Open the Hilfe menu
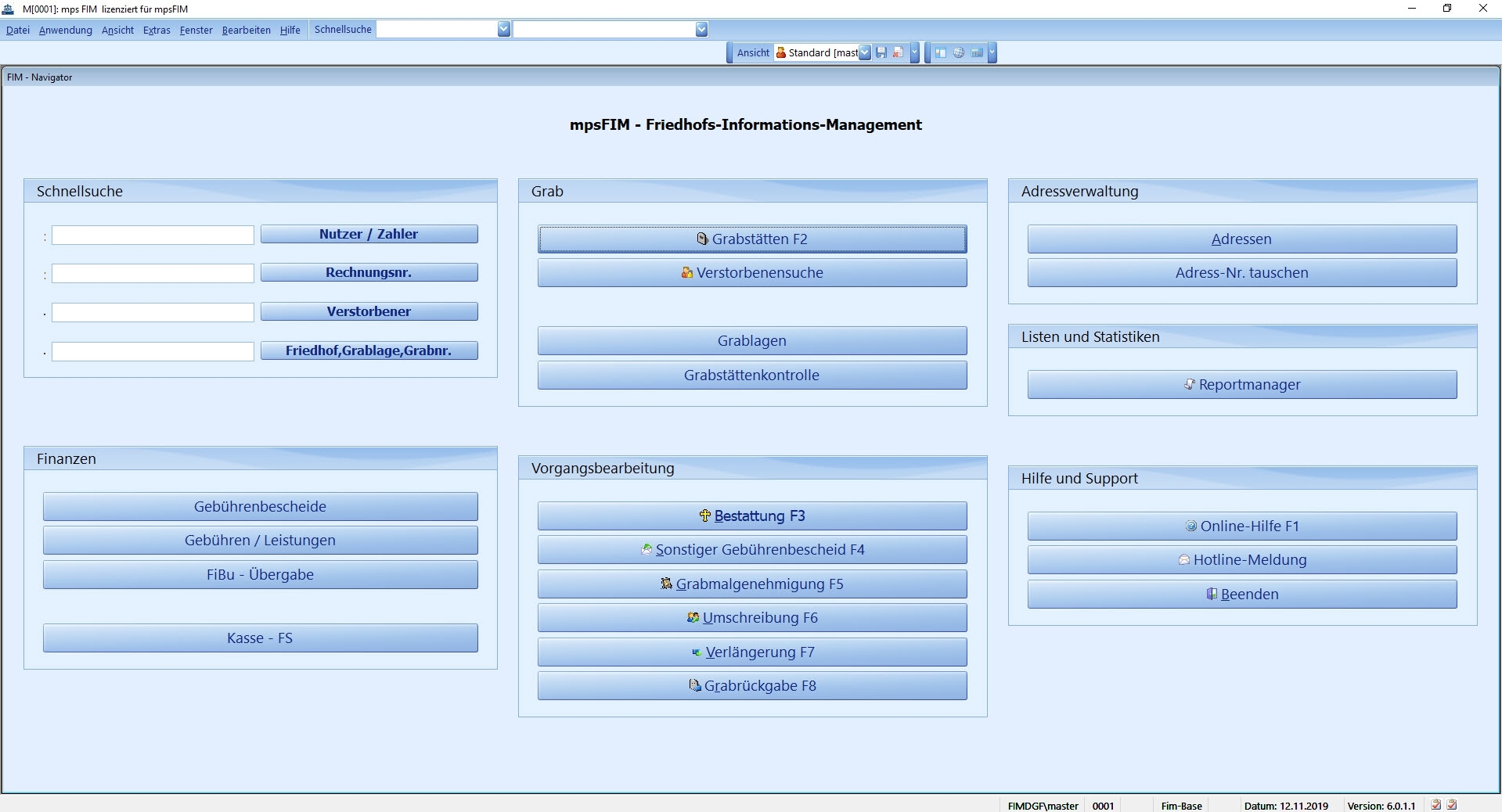Image resolution: width=1502 pixels, height=812 pixels. coord(290,30)
